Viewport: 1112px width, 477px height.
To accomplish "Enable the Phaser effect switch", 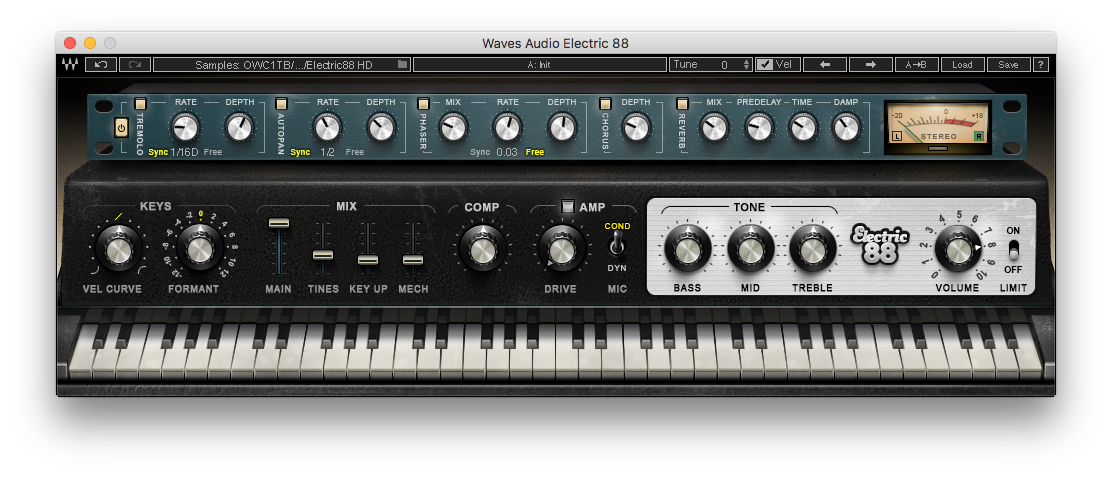I will [x=424, y=103].
